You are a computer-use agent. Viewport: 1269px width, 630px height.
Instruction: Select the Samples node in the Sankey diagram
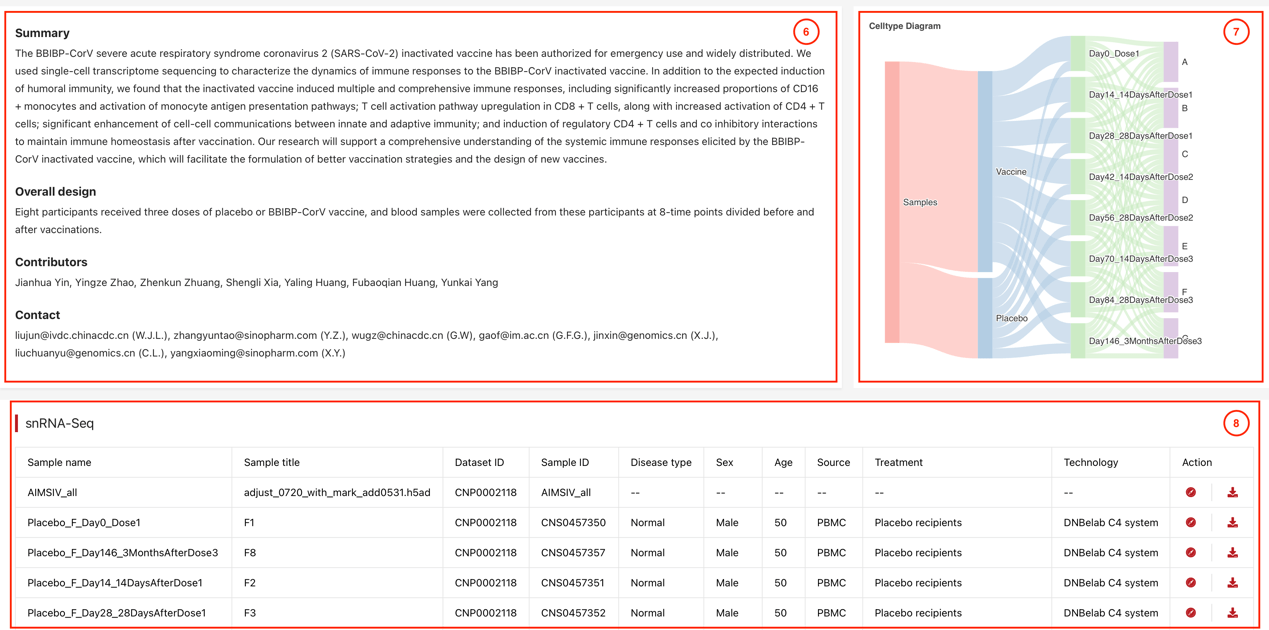[x=892, y=202]
